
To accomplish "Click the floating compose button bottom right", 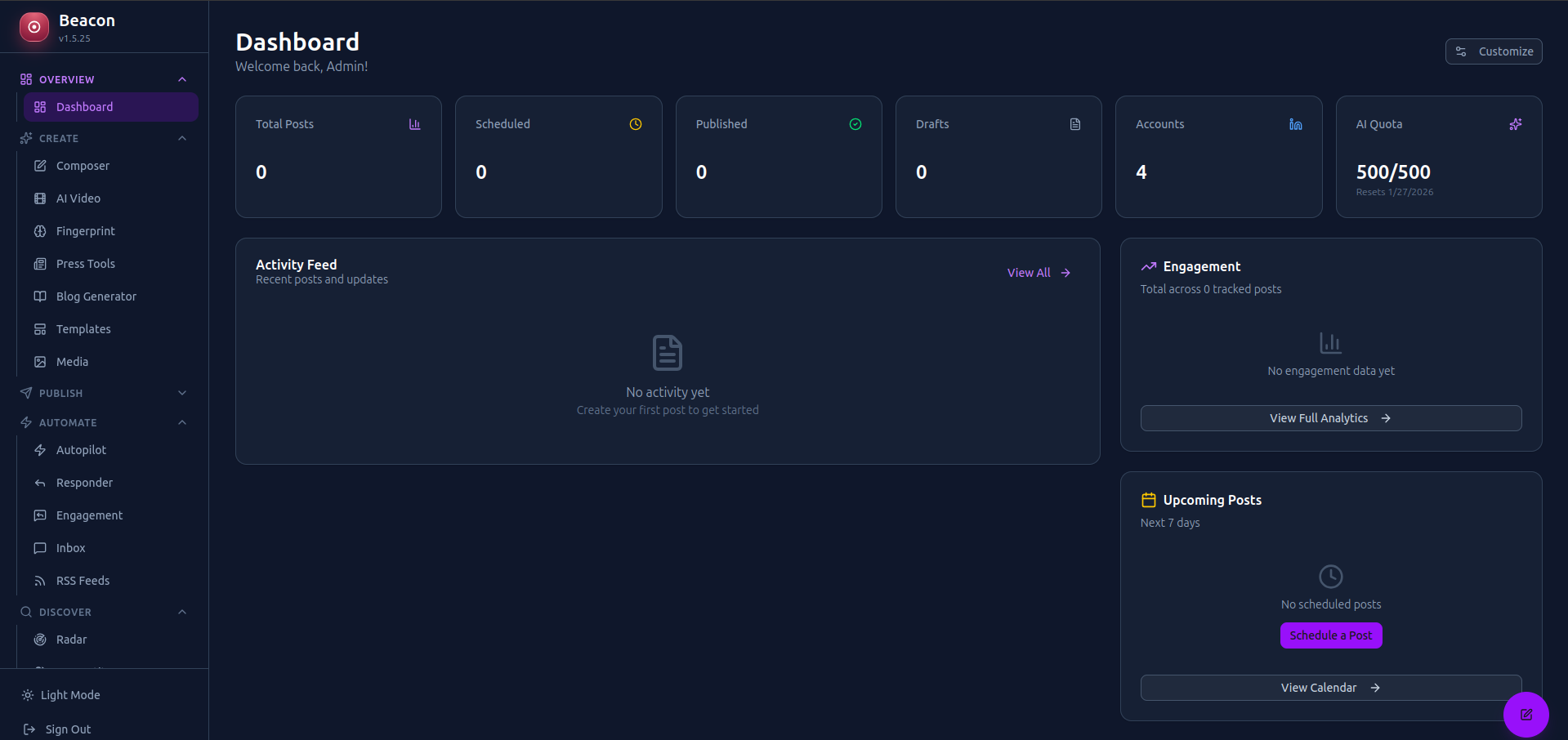I will pyautogui.click(x=1525, y=715).
